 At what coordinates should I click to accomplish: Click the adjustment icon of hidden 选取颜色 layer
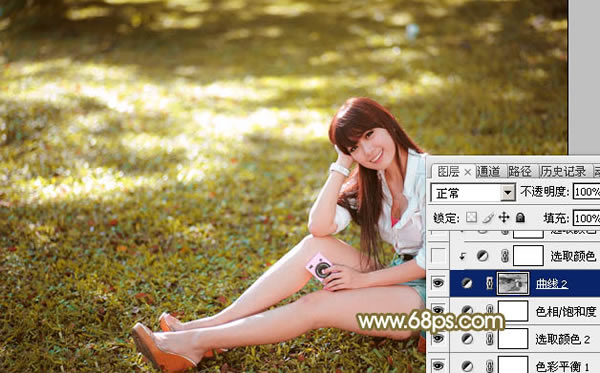pos(482,256)
